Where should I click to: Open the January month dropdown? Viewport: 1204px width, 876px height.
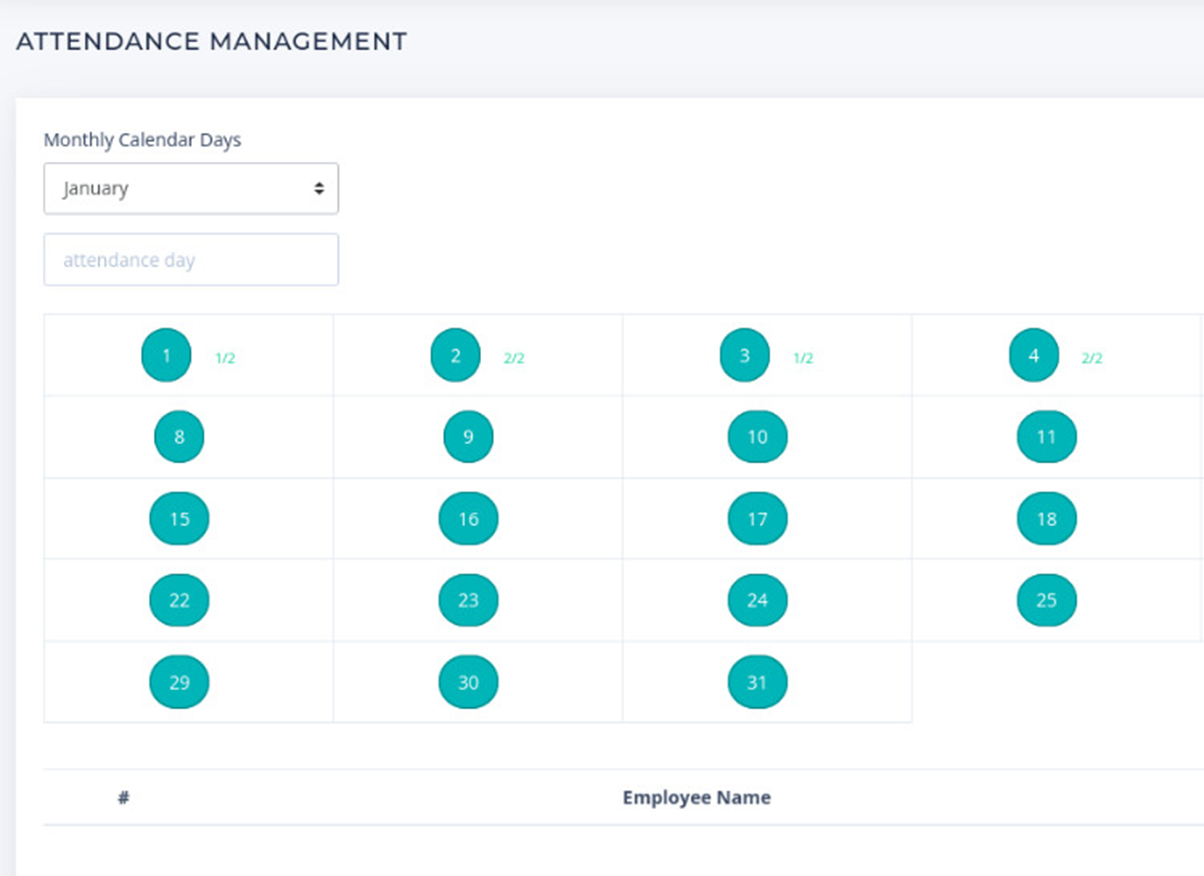click(190, 189)
